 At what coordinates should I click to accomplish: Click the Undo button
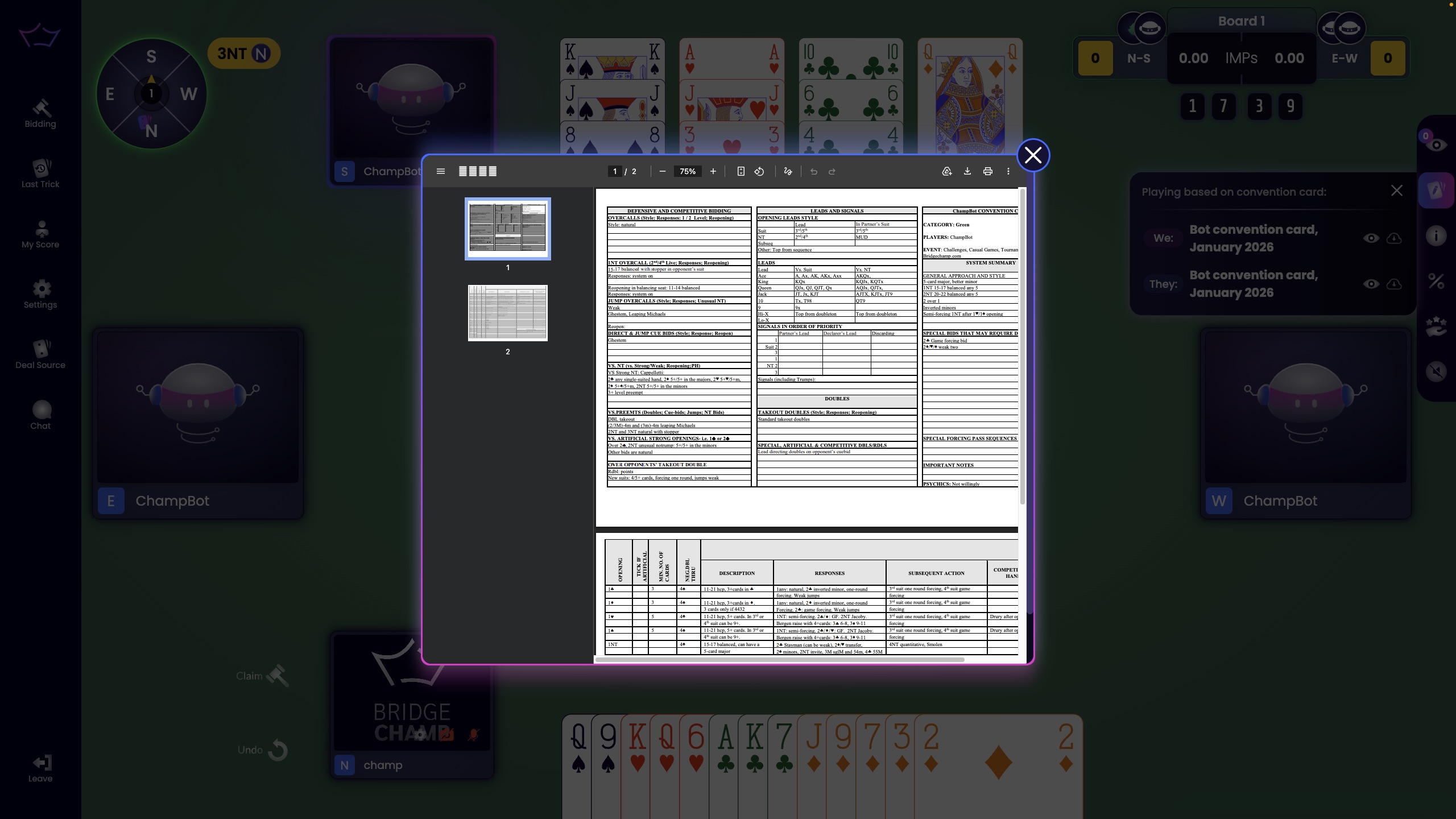[x=261, y=750]
